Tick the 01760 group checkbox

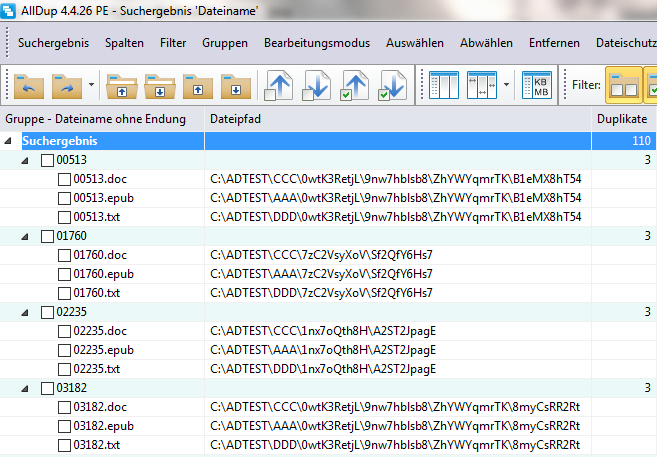pyautogui.click(x=47, y=236)
